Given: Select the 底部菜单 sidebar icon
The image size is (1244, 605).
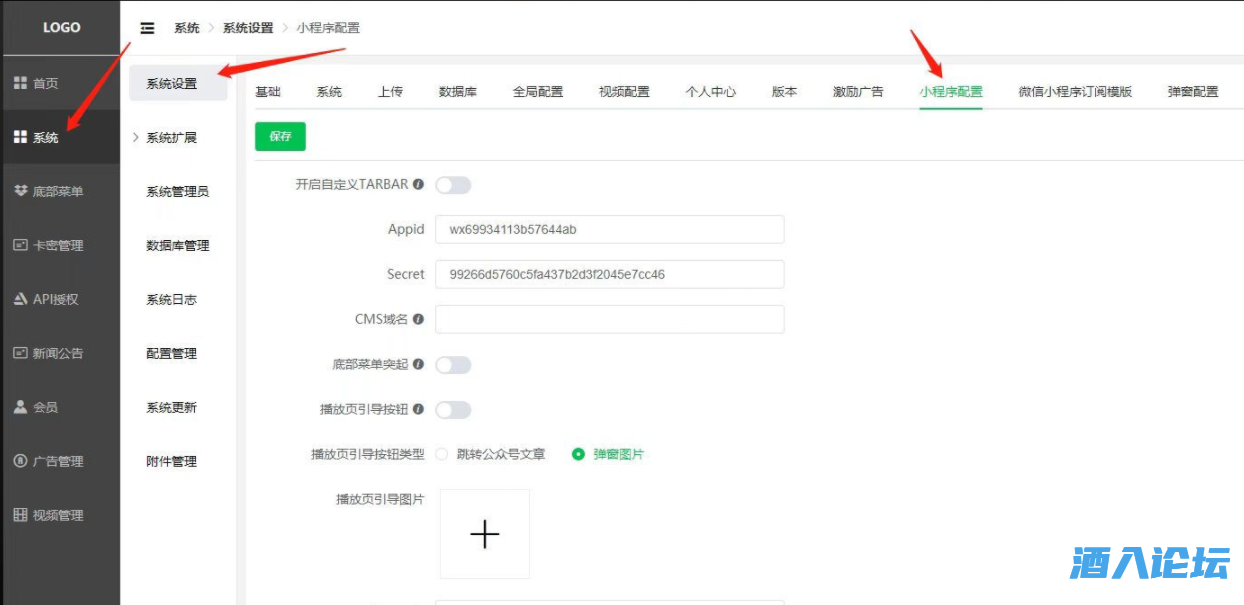Looking at the screenshot, I should tap(20, 191).
